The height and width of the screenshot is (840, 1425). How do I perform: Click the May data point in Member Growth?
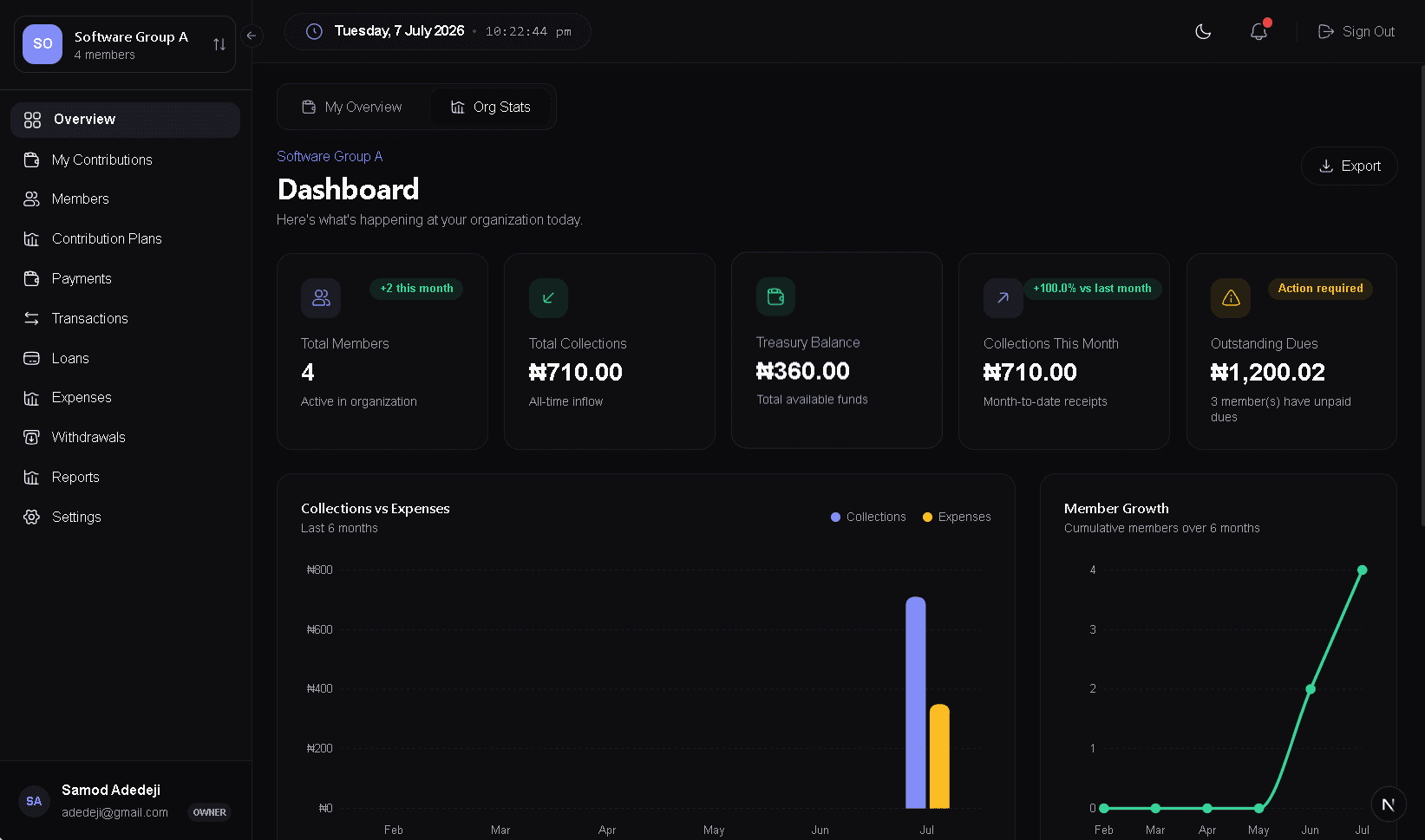point(1259,808)
